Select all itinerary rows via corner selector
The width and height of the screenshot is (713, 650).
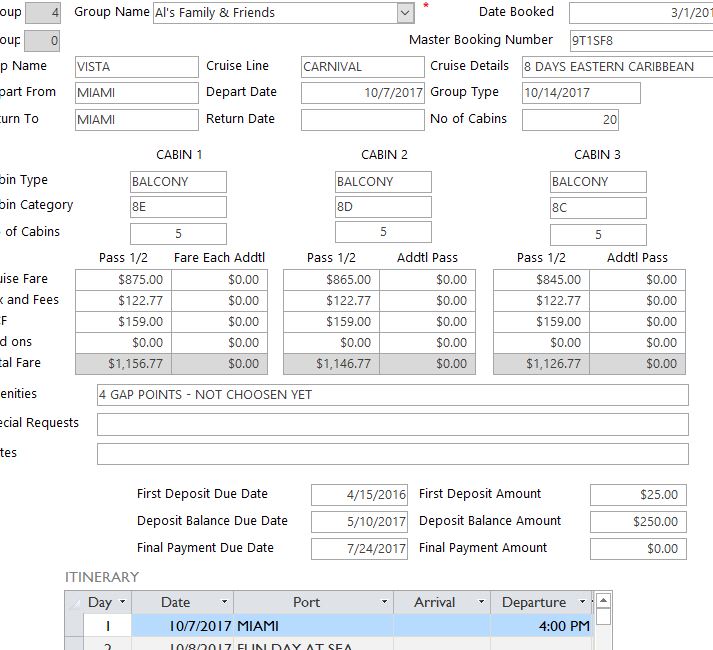coord(74,602)
